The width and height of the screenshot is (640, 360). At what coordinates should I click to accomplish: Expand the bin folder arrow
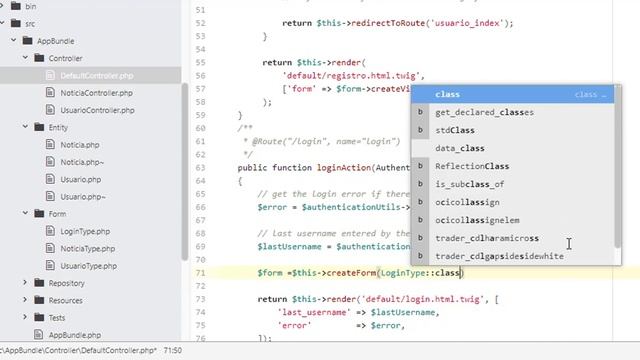[x=2, y=6]
